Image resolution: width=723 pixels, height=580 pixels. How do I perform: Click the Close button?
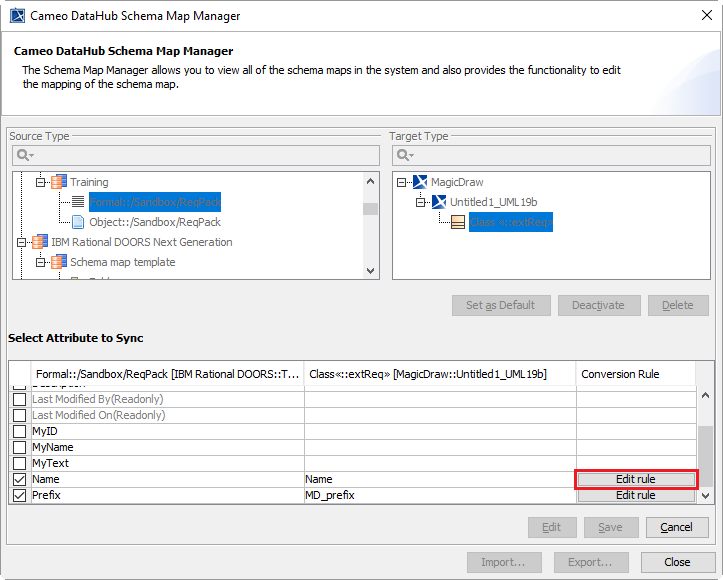(x=678, y=562)
